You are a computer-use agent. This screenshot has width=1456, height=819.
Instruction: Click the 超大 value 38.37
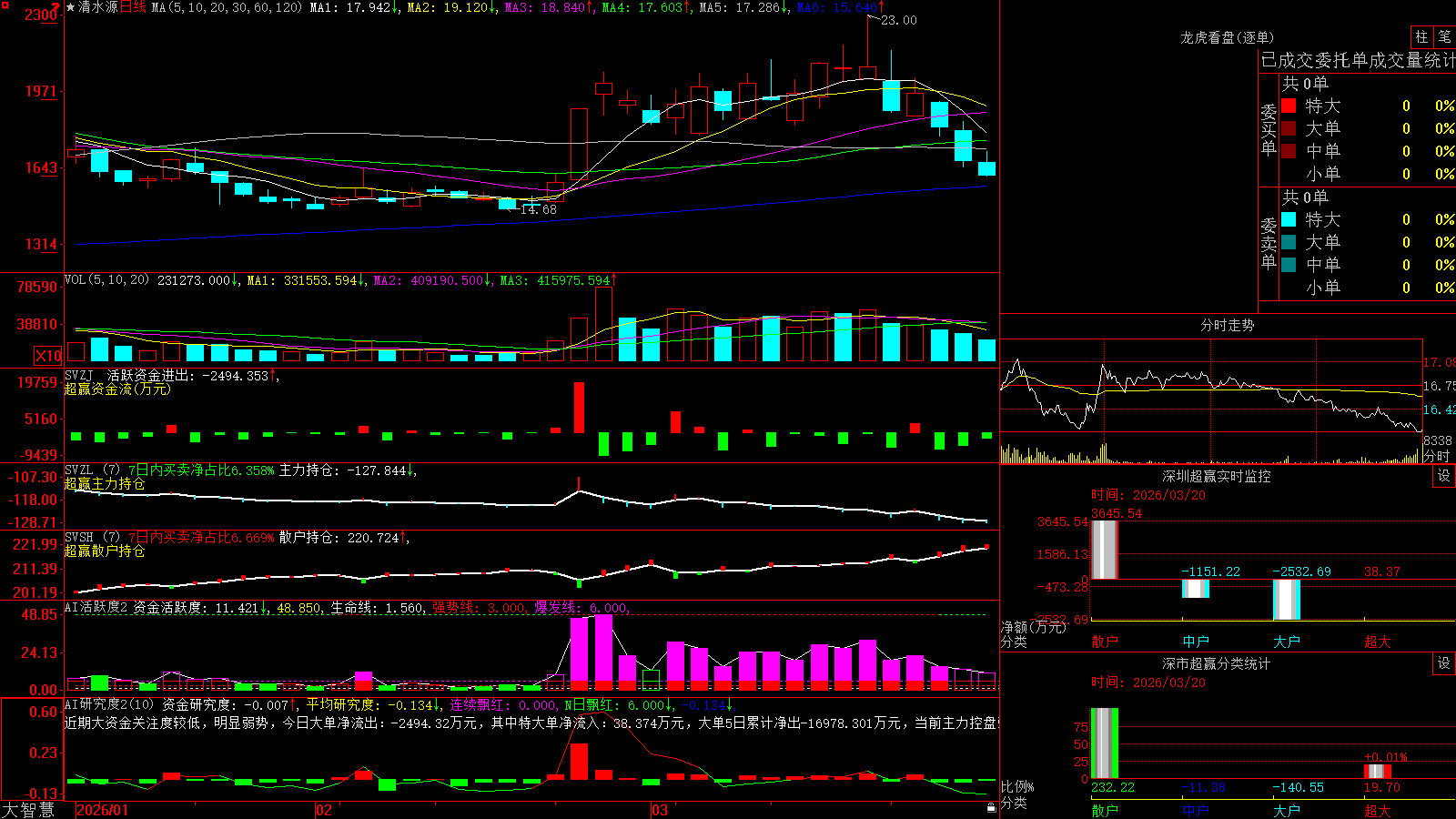coord(1381,571)
